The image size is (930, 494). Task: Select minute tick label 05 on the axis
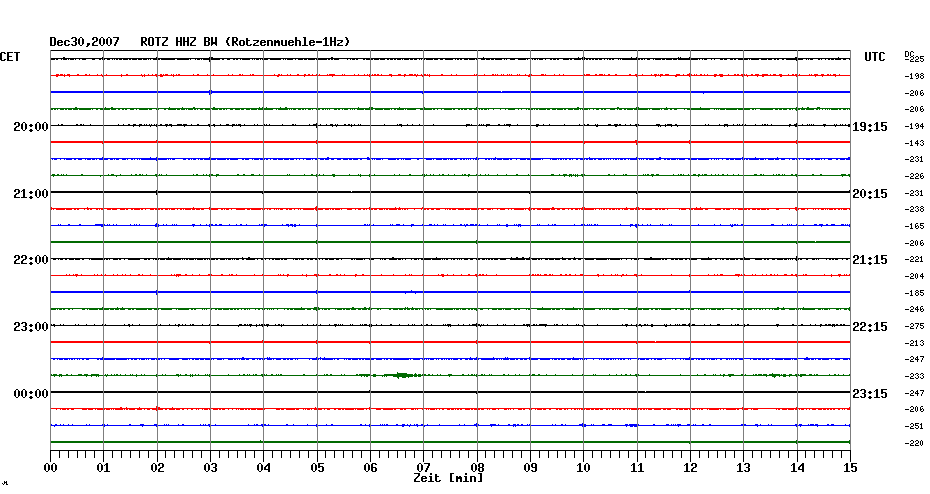tap(317, 468)
